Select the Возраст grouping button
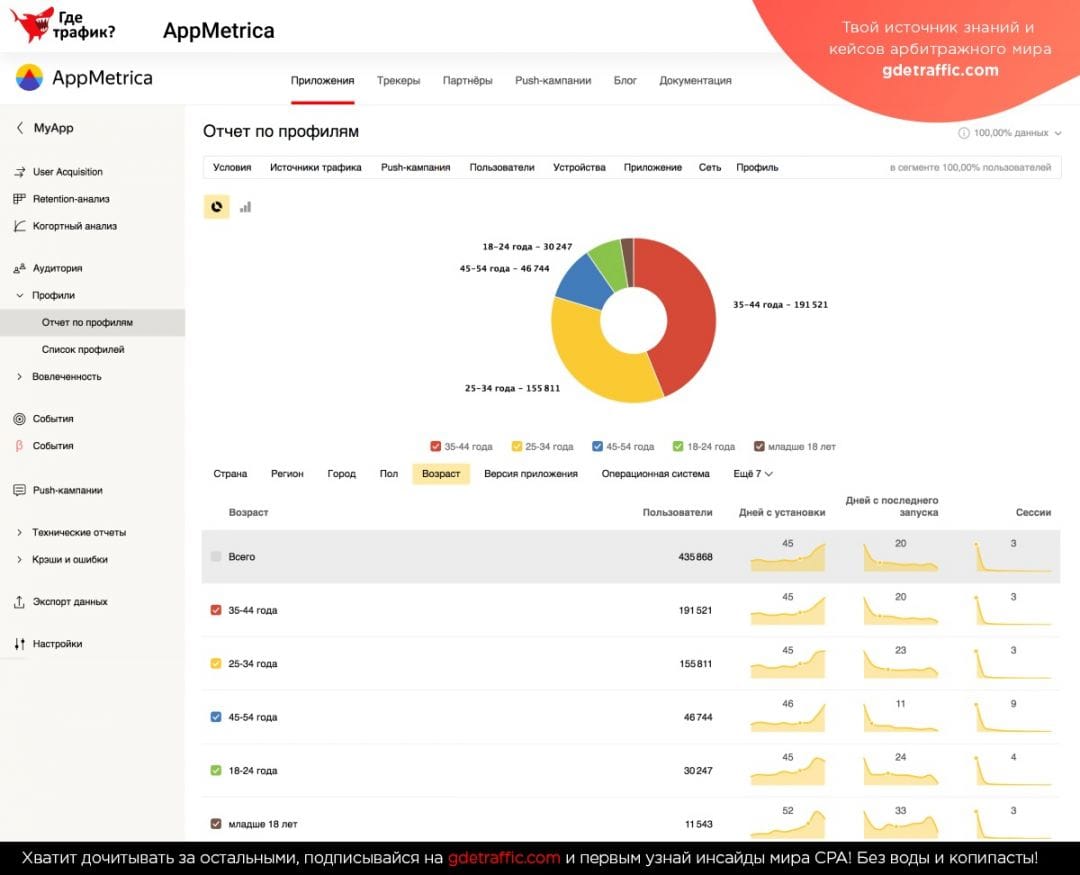 pyautogui.click(x=441, y=474)
